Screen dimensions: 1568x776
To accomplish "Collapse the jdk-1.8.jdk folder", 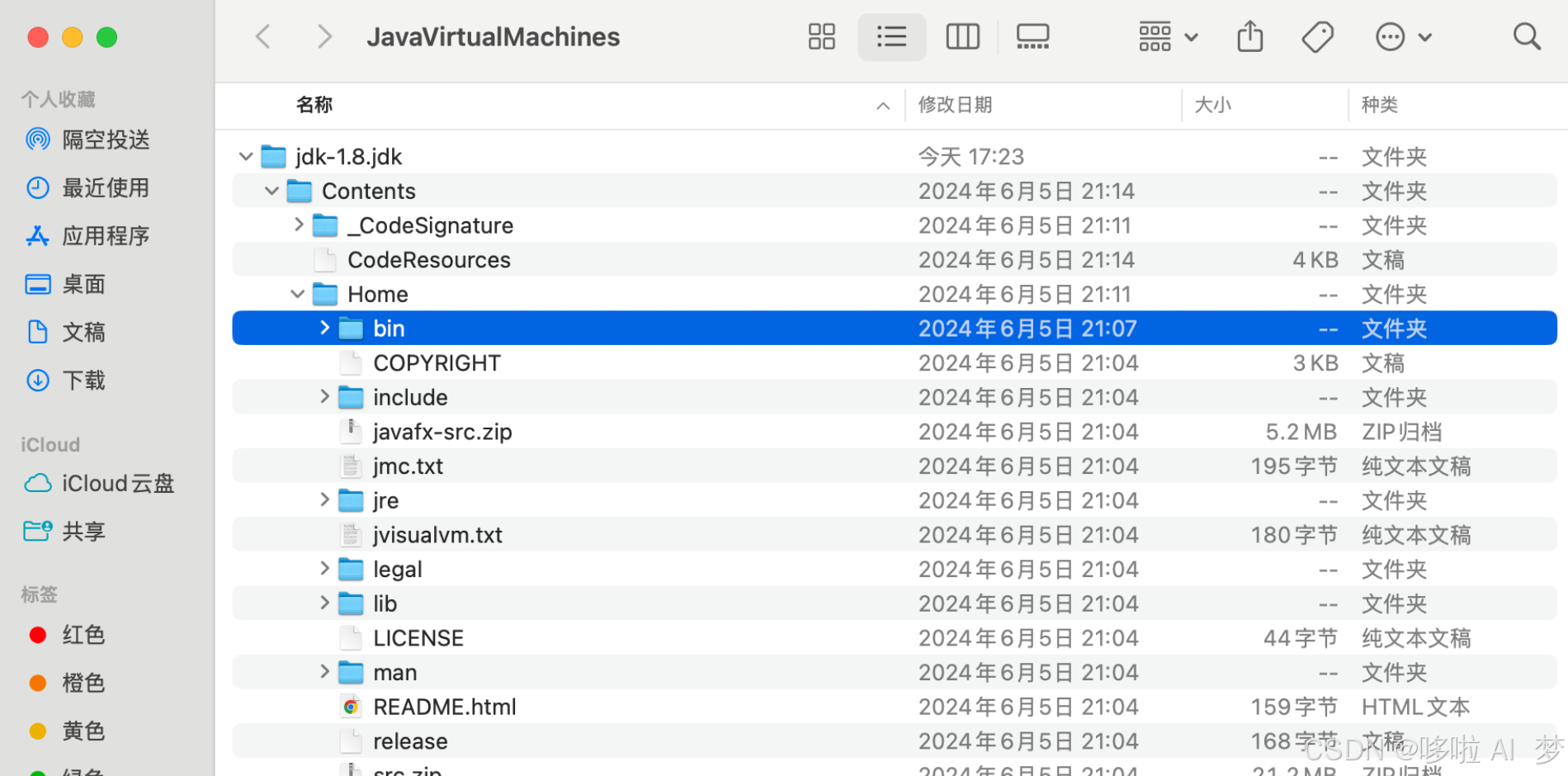I will click(245, 156).
